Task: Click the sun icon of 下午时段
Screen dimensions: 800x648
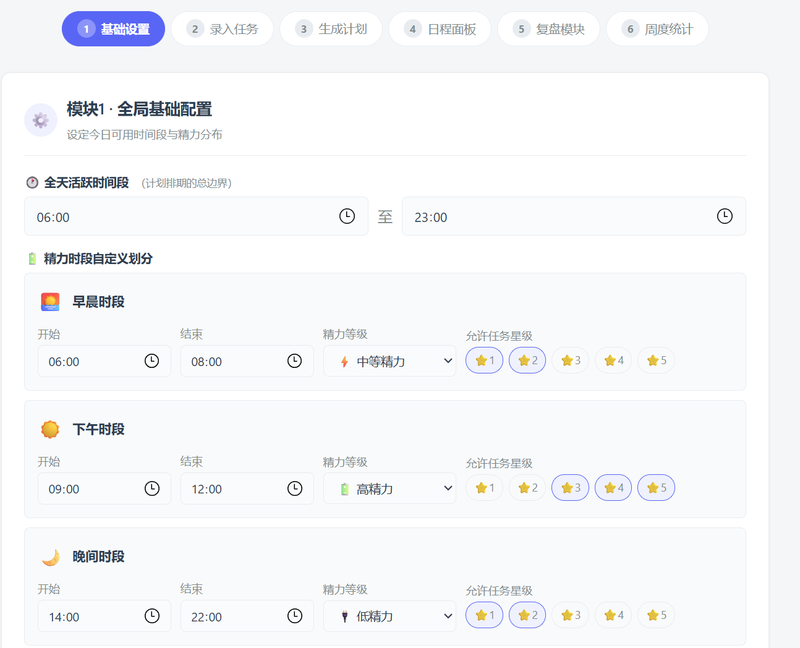Action: click(50, 430)
